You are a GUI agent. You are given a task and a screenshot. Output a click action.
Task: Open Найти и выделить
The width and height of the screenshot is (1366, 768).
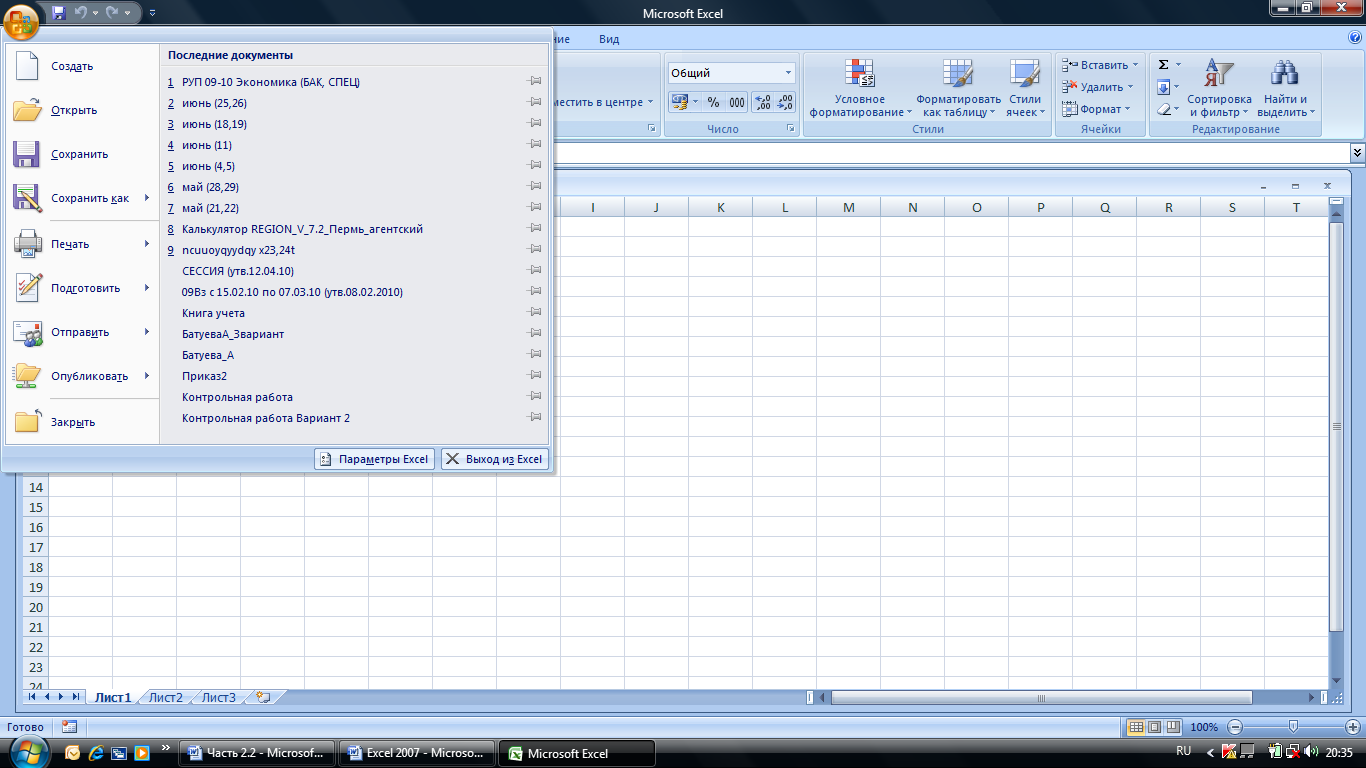point(1285,88)
